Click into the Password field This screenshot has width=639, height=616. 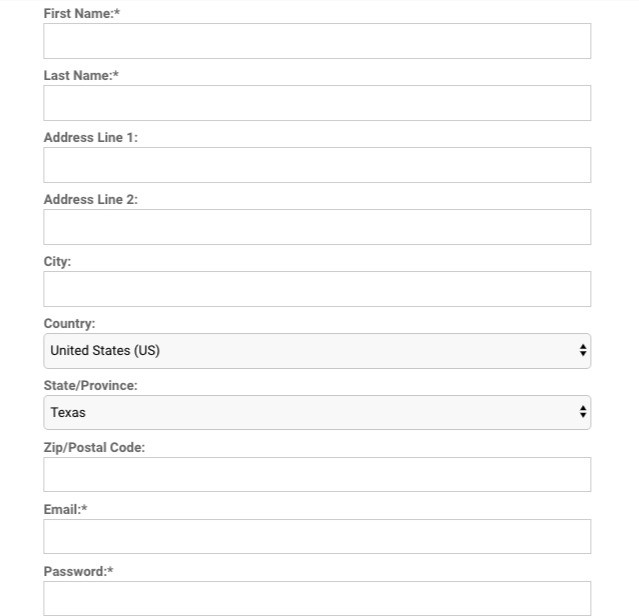click(317, 598)
